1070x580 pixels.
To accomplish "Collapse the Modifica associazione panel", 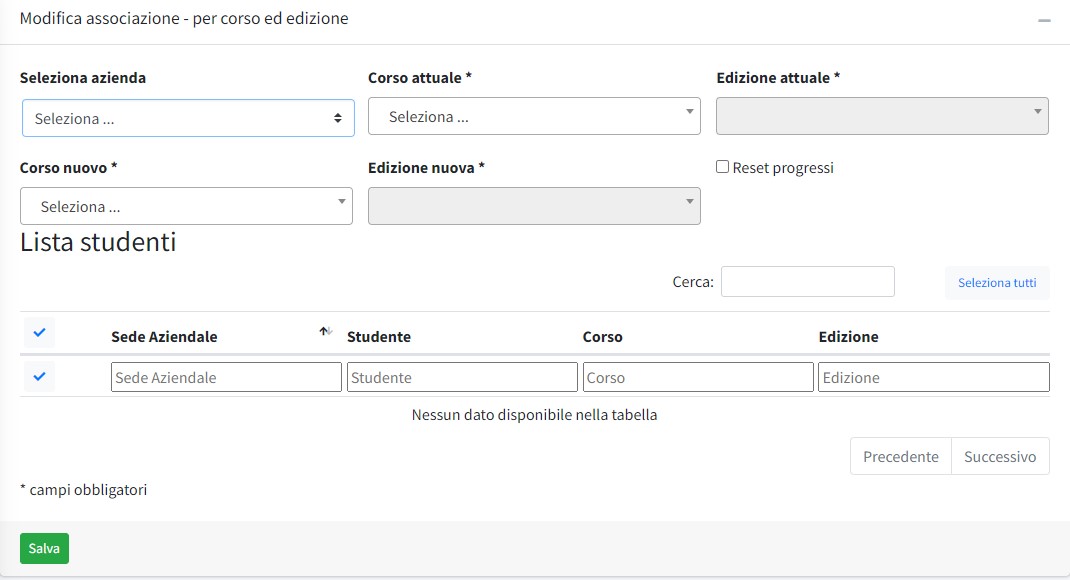I will tap(1044, 21).
